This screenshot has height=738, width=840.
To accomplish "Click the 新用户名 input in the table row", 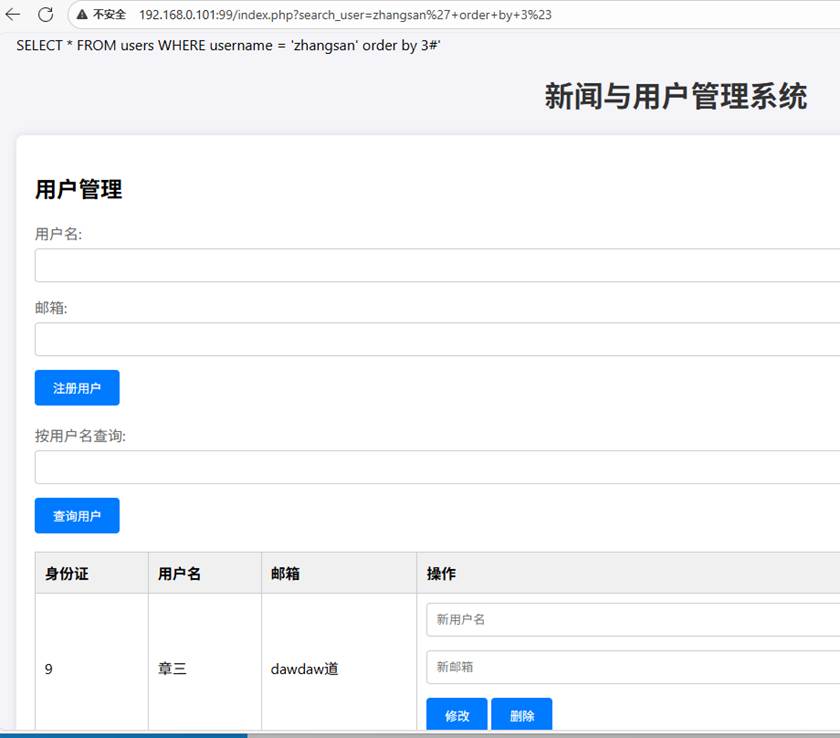I will point(633,620).
